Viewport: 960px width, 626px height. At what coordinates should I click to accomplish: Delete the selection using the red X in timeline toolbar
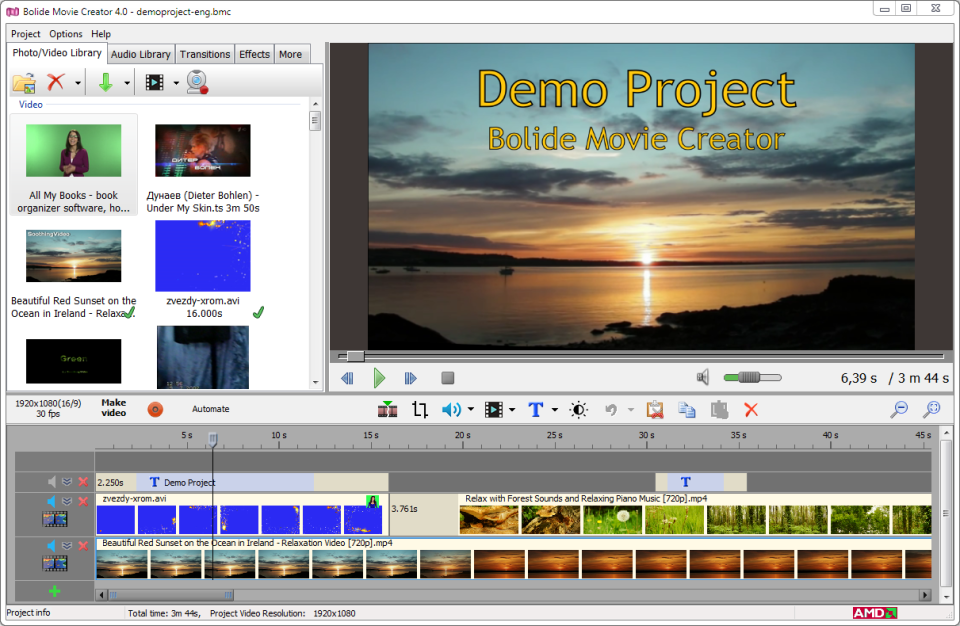(751, 409)
